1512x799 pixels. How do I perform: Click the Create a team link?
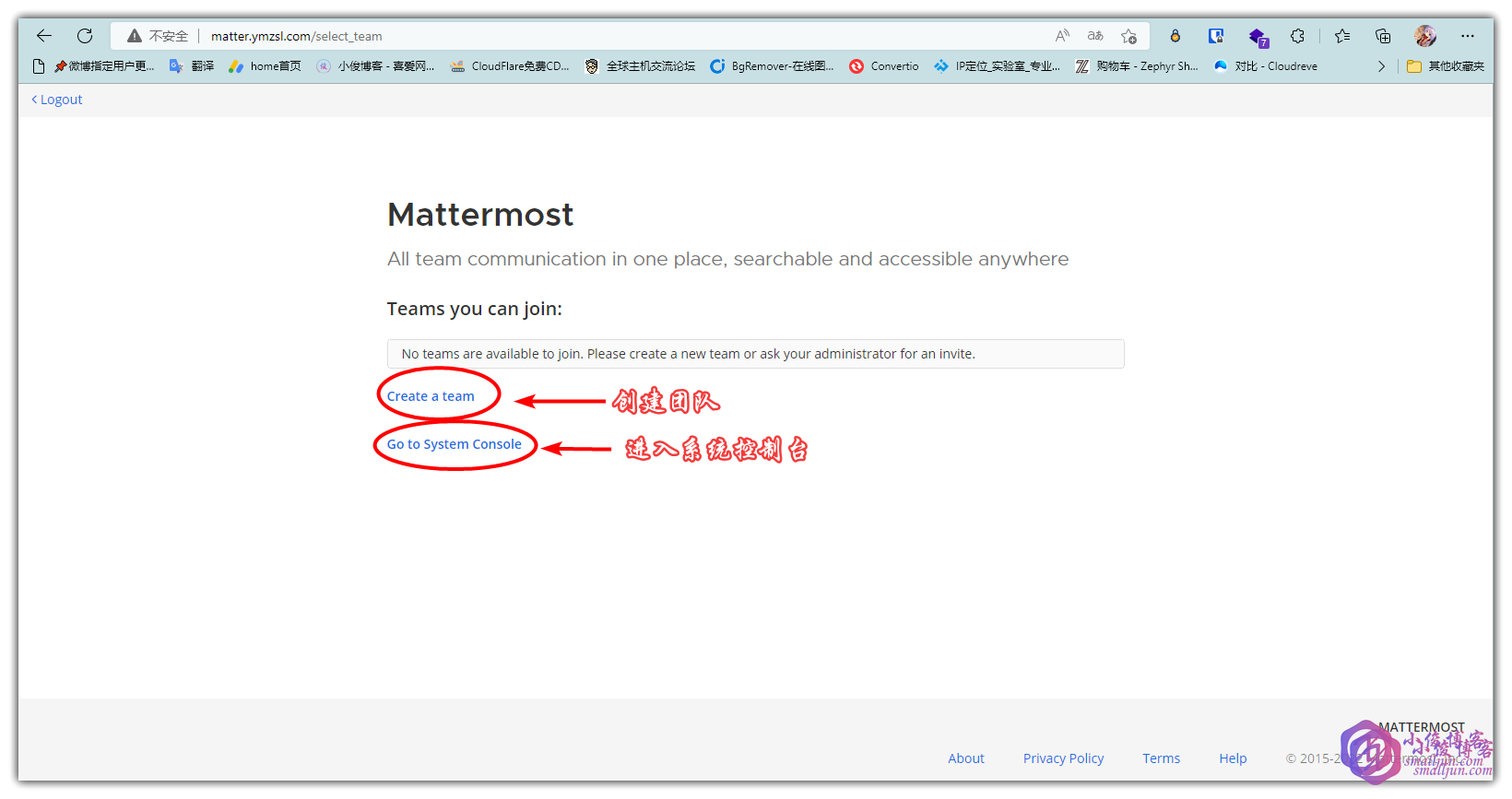click(x=431, y=396)
